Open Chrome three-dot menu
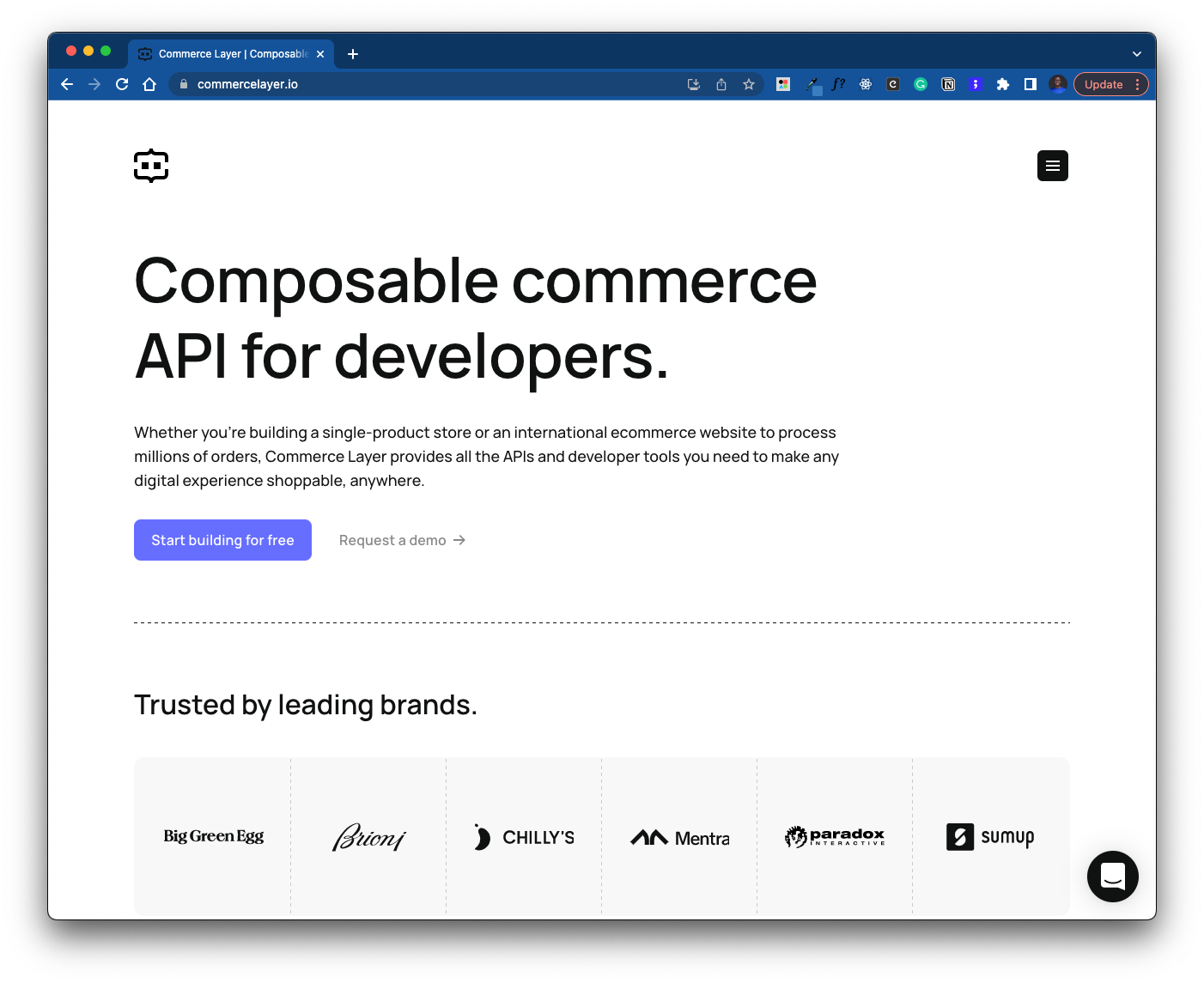The height and width of the screenshot is (983, 1204). coord(1138,84)
